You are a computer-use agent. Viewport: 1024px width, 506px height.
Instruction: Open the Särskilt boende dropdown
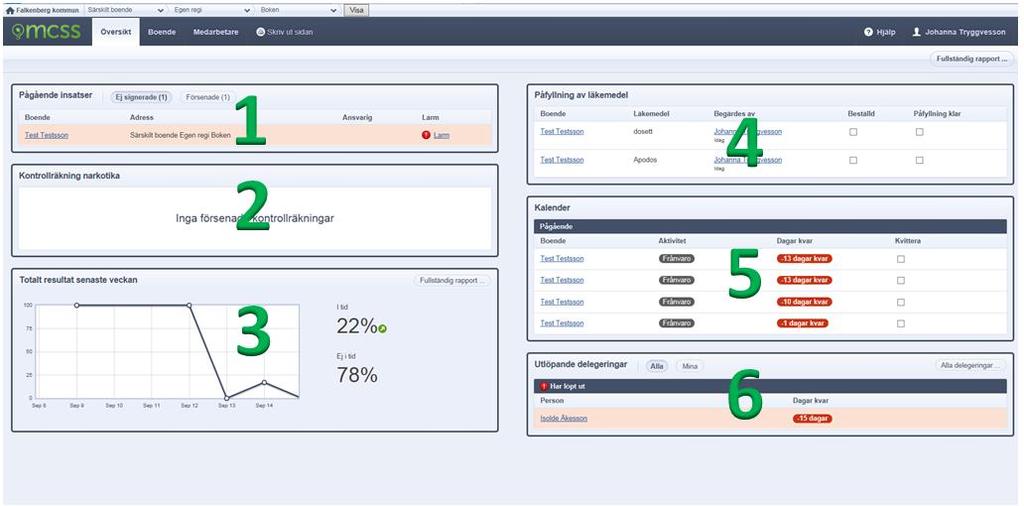125,10
